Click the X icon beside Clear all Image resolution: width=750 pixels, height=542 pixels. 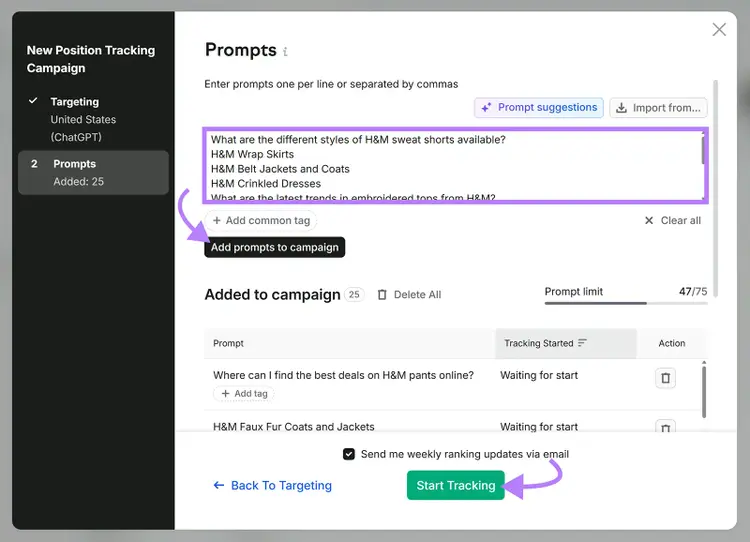[x=649, y=221]
